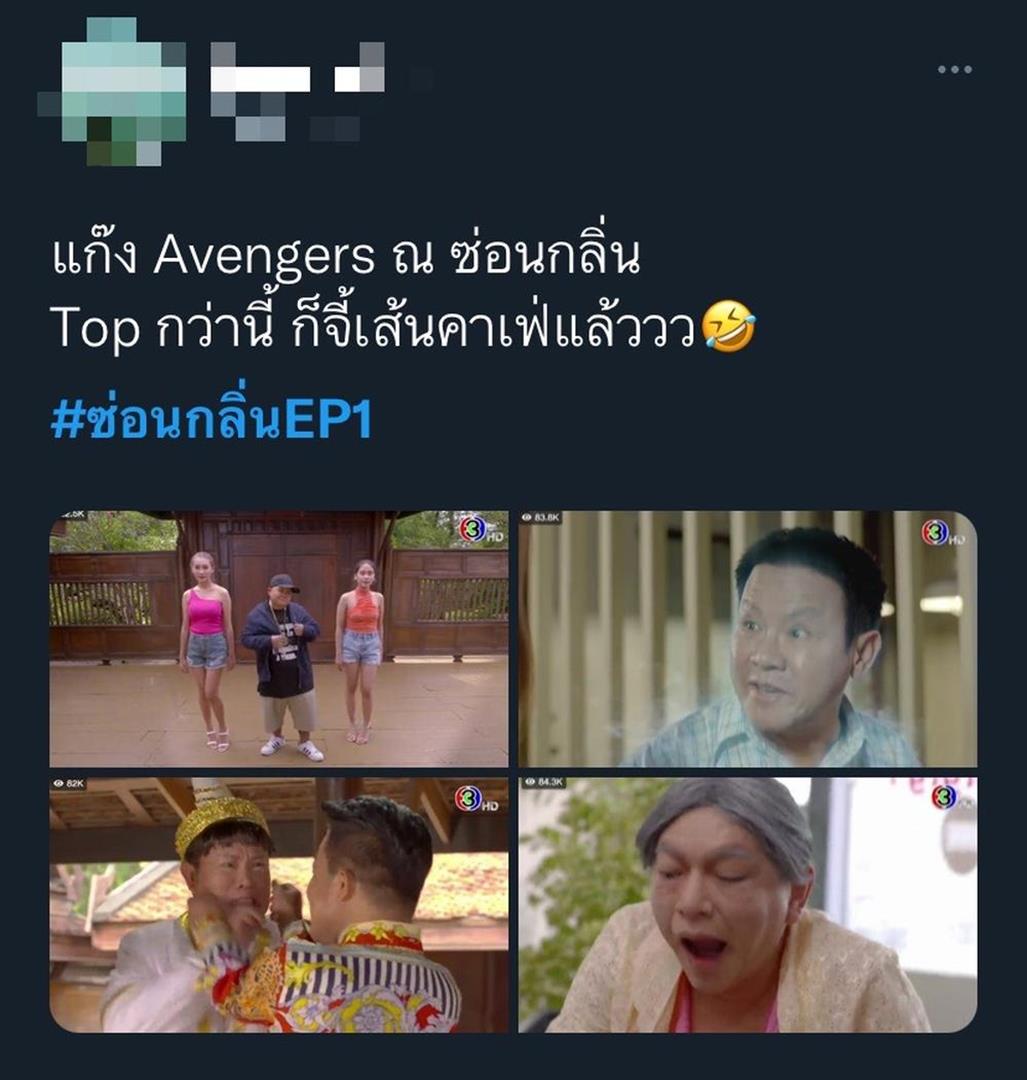
Task: Click the word Avengers in tweet text
Action: pos(264,257)
